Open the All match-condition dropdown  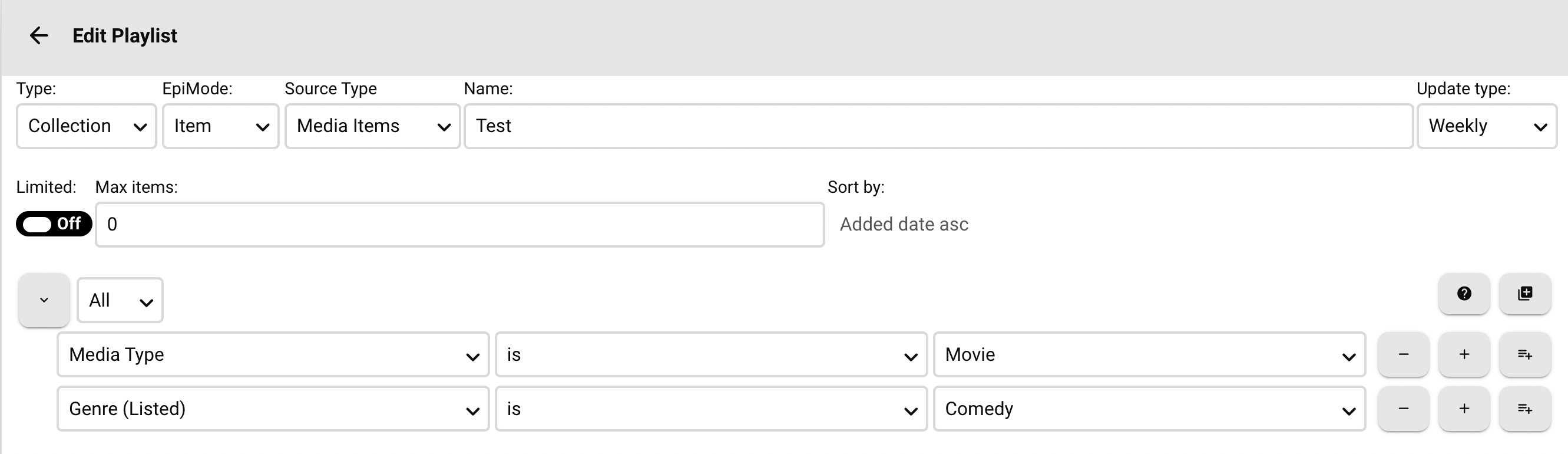120,300
